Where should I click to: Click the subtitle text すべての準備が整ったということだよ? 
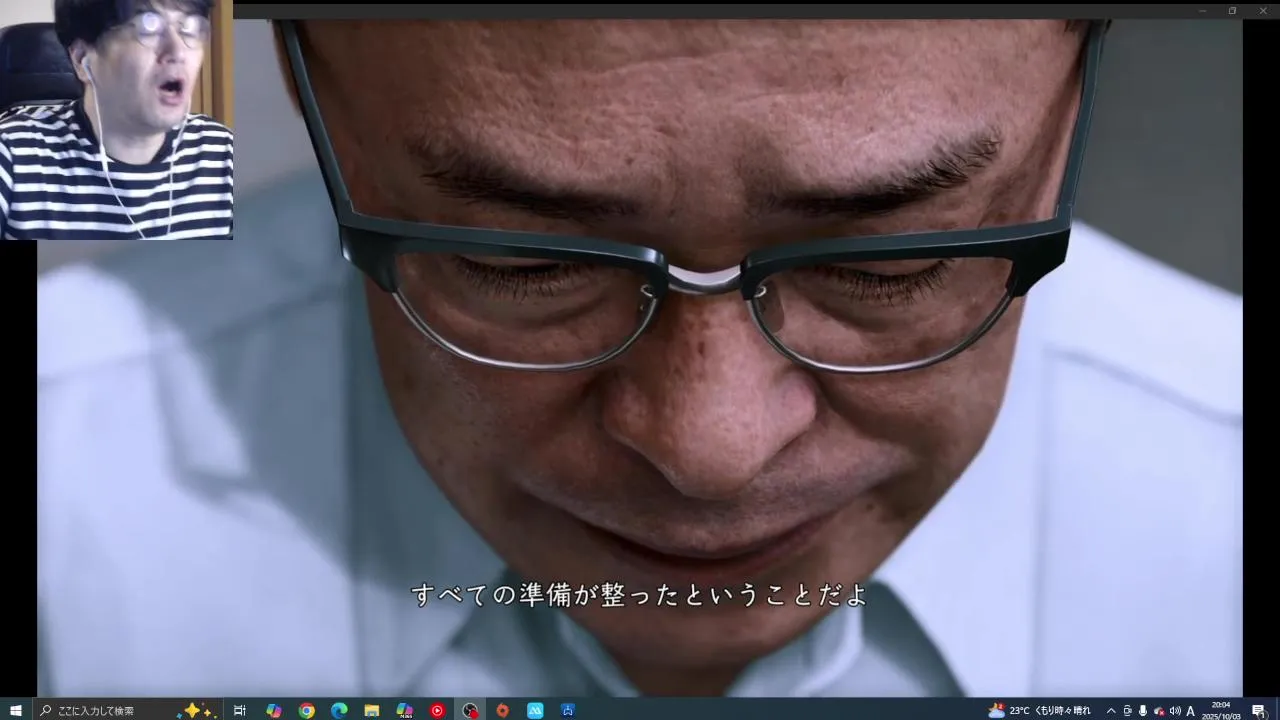pyautogui.click(x=640, y=595)
